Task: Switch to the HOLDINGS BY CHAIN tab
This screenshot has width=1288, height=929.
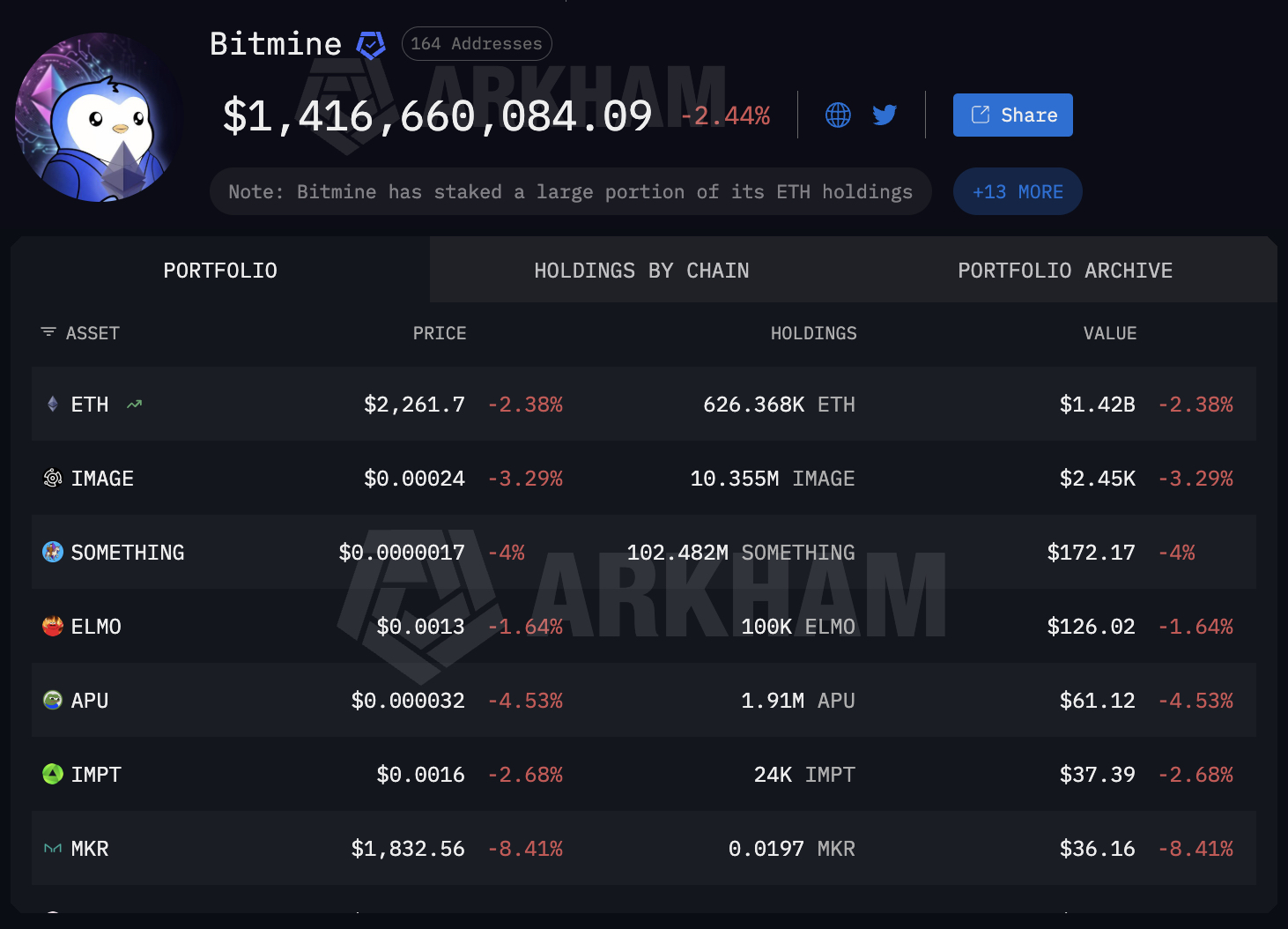Action: [641, 270]
